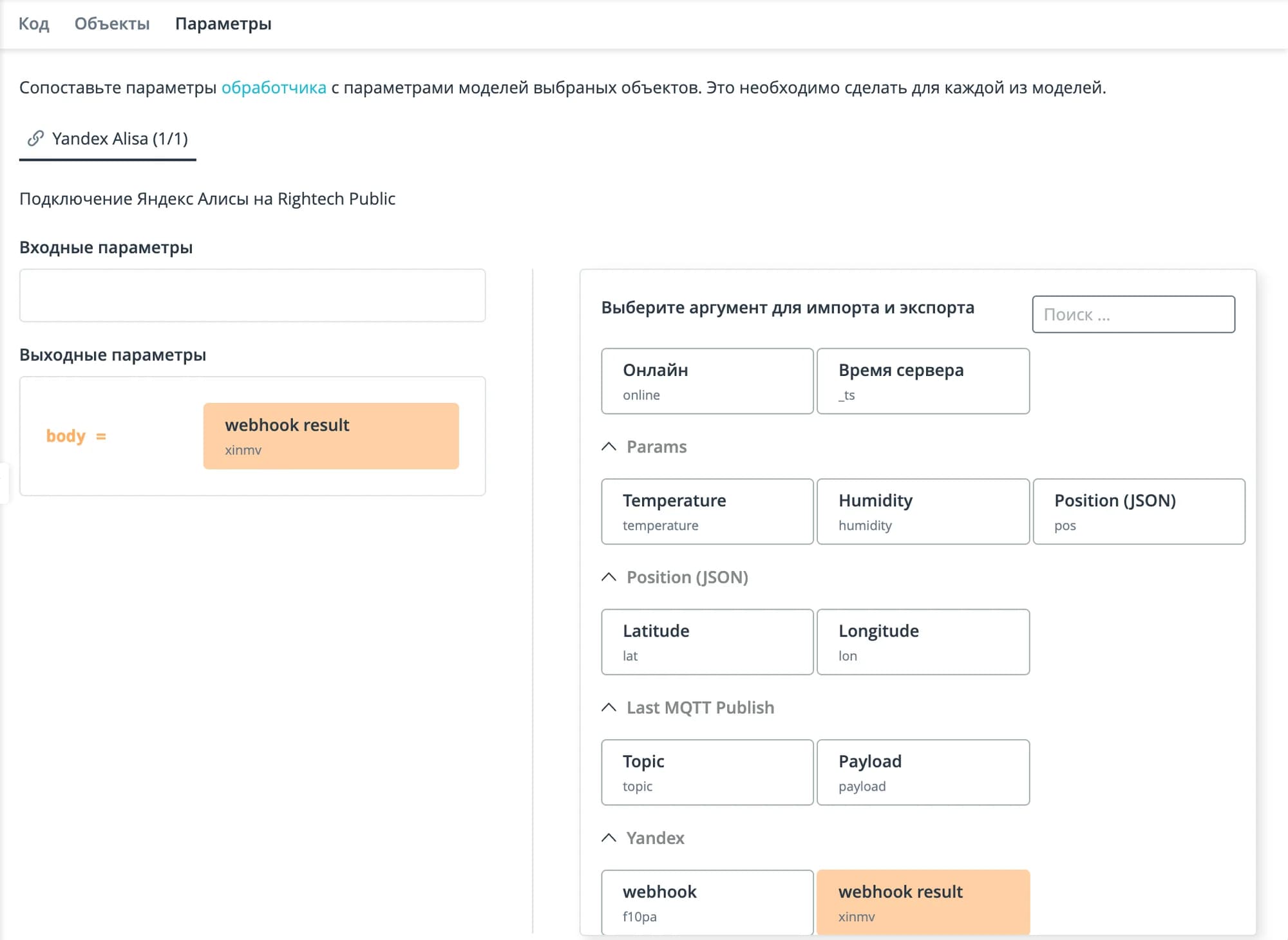Image resolution: width=1288 pixels, height=940 pixels.
Task: Choose the Latitude argument tile
Action: coord(707,642)
